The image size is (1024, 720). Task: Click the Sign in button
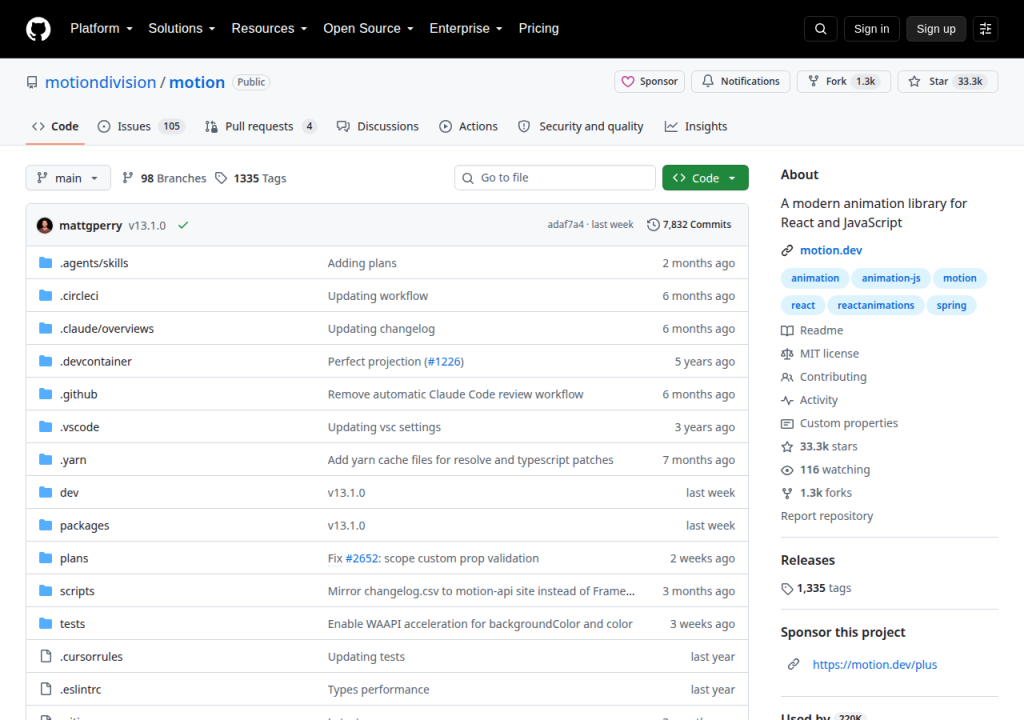(x=871, y=29)
